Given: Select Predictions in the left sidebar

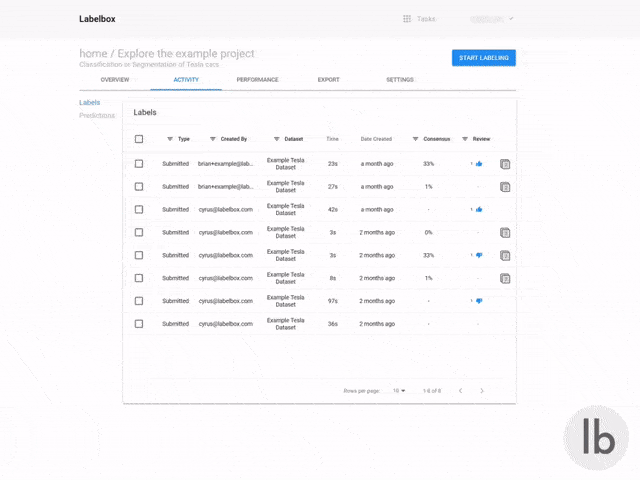Looking at the screenshot, I should click(97, 116).
